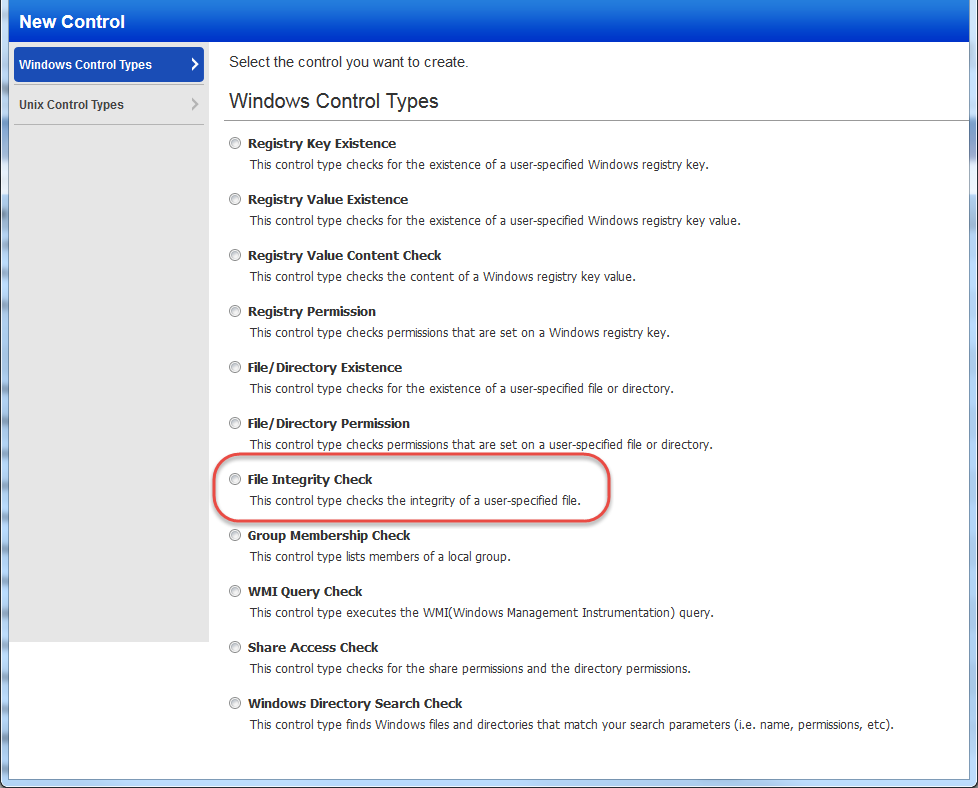The image size is (978, 788).
Task: Expand the Unix Control Types chevron
Action: click(x=192, y=104)
